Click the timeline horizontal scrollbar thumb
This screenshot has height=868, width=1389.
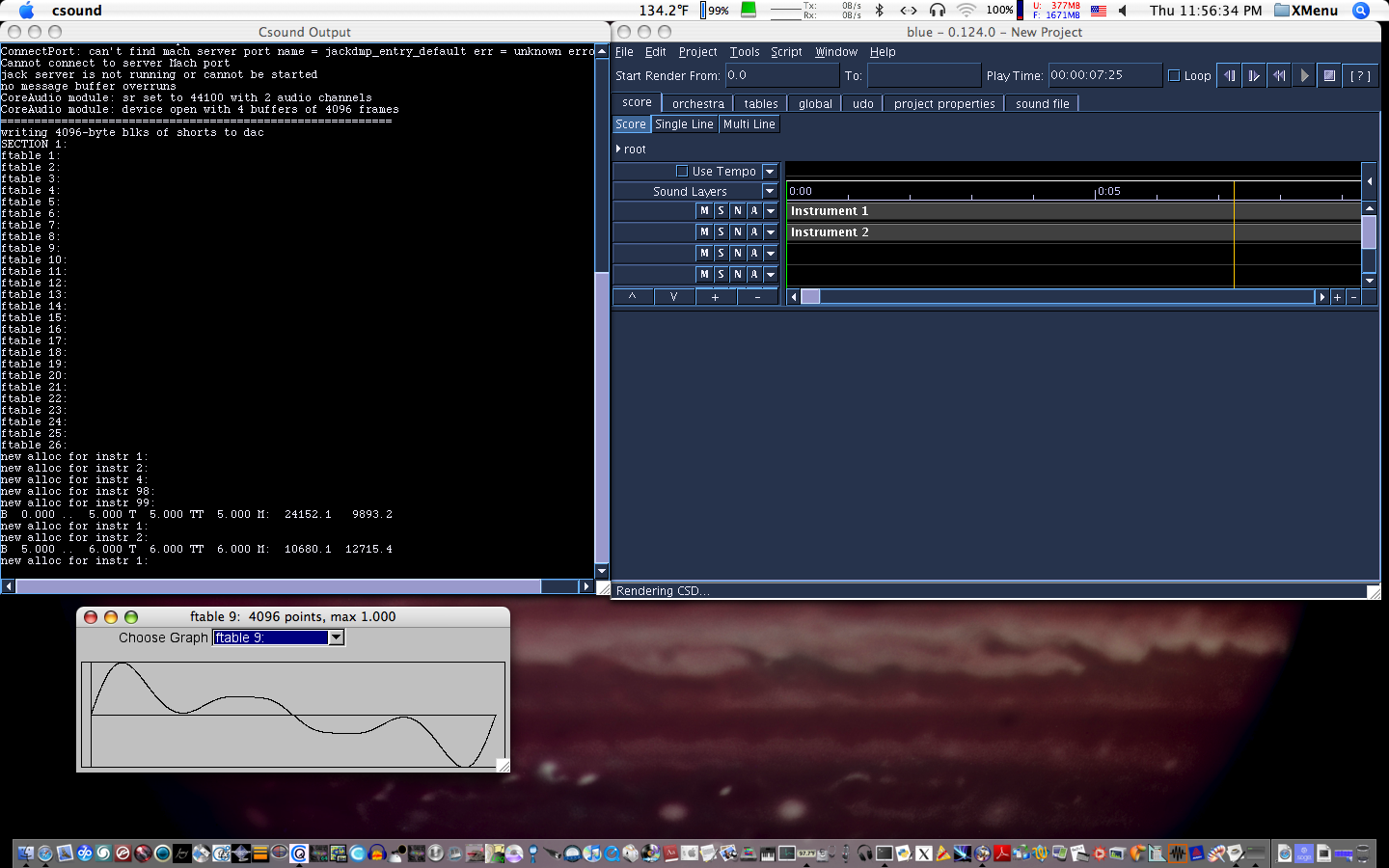click(x=810, y=297)
